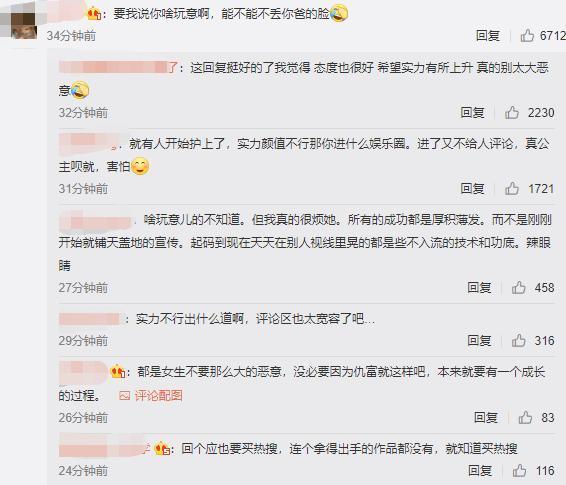Click VIP badge on 回个应也要买热搜 commenter
The image size is (566, 485).
point(162,449)
